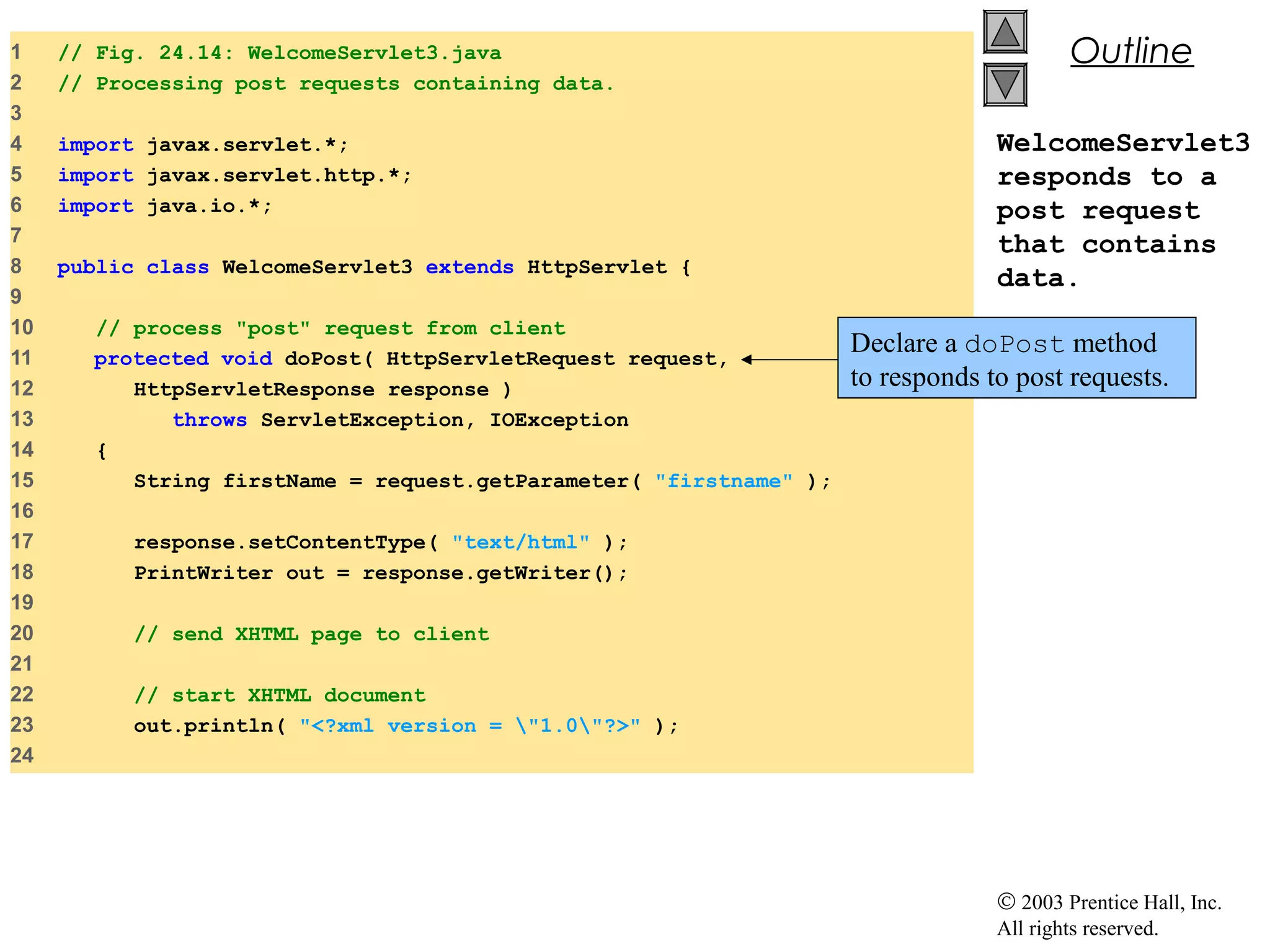This screenshot has height=952, width=1270.
Task: Click the line 'import javax.servlet.*;'
Action: (203, 144)
